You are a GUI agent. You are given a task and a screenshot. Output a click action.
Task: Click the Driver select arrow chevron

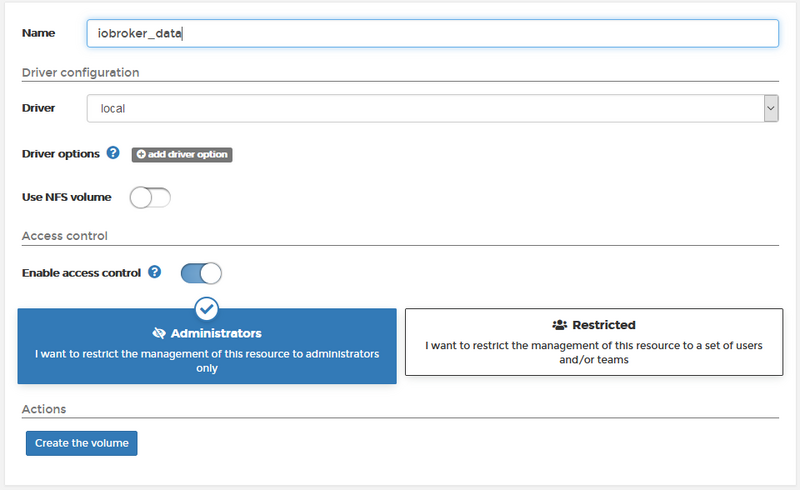pos(770,108)
